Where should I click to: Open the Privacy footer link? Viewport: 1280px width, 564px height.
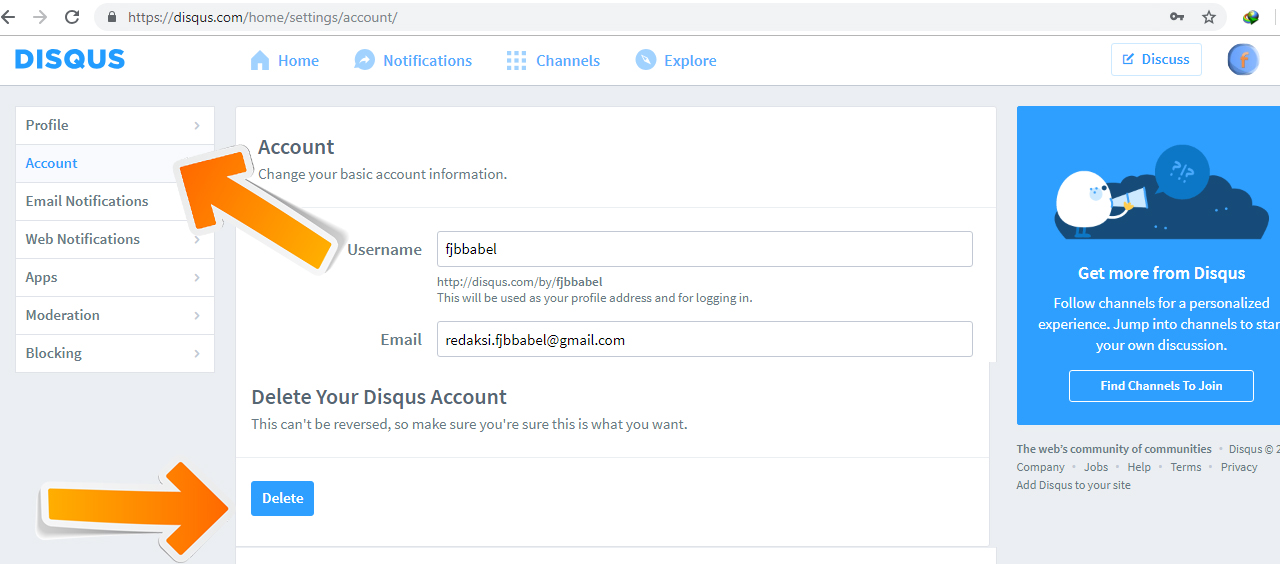pyautogui.click(x=1239, y=467)
